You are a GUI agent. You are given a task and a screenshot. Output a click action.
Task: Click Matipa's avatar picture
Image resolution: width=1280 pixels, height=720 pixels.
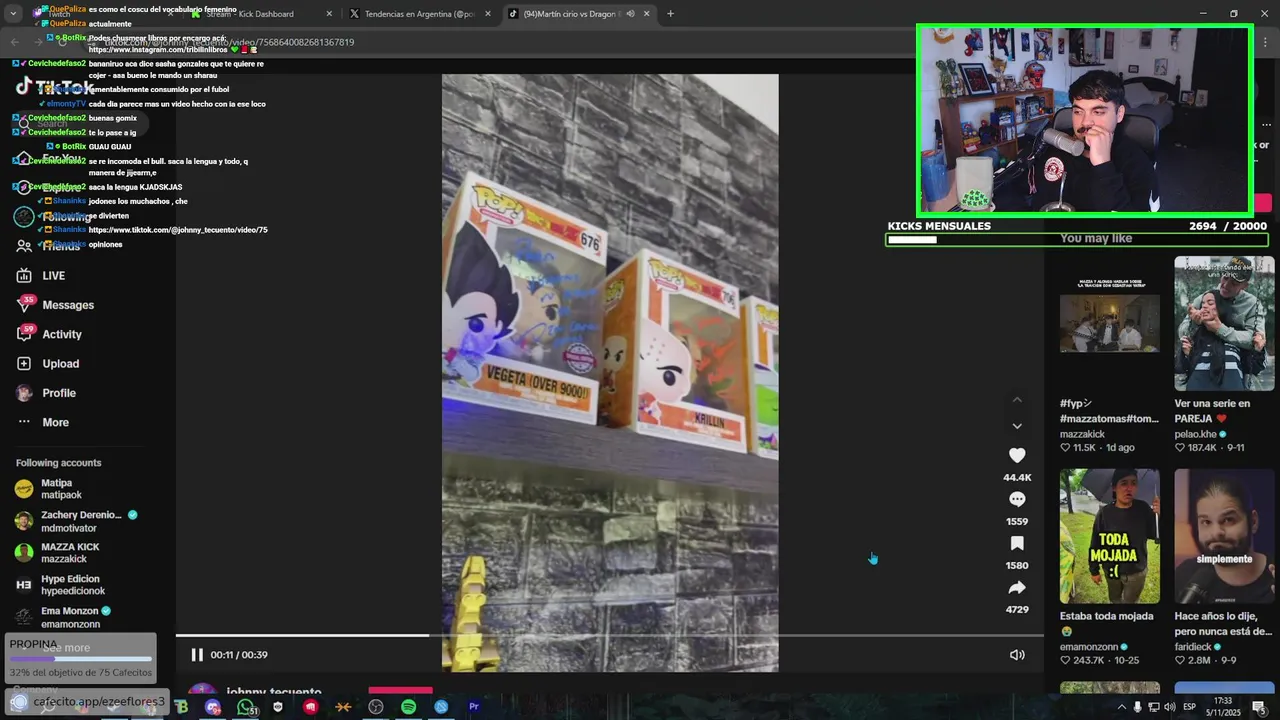(24, 489)
